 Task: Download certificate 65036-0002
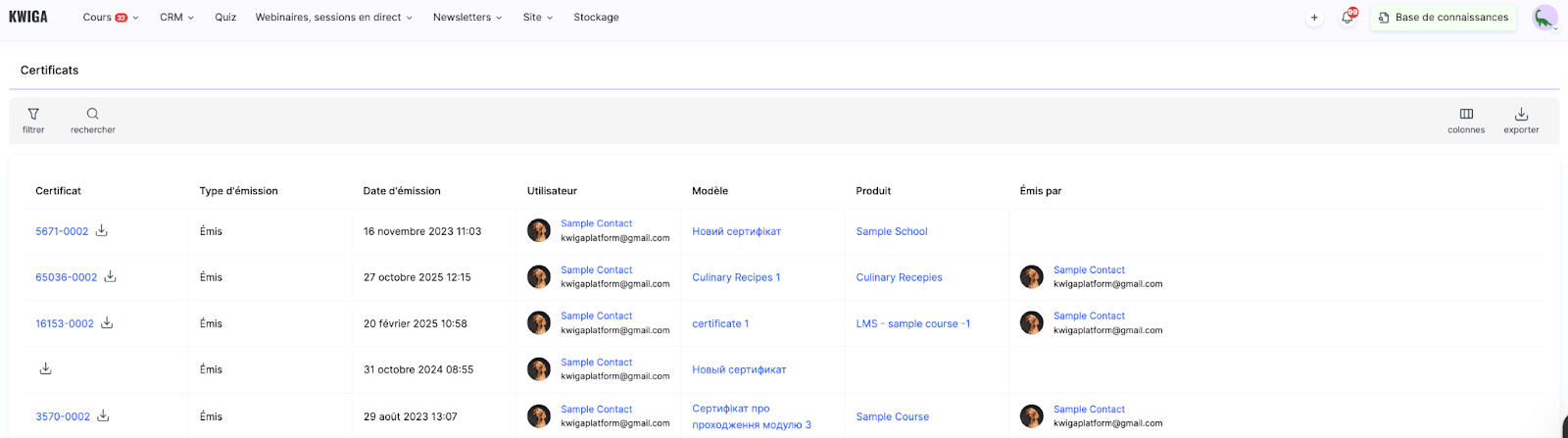(111, 277)
